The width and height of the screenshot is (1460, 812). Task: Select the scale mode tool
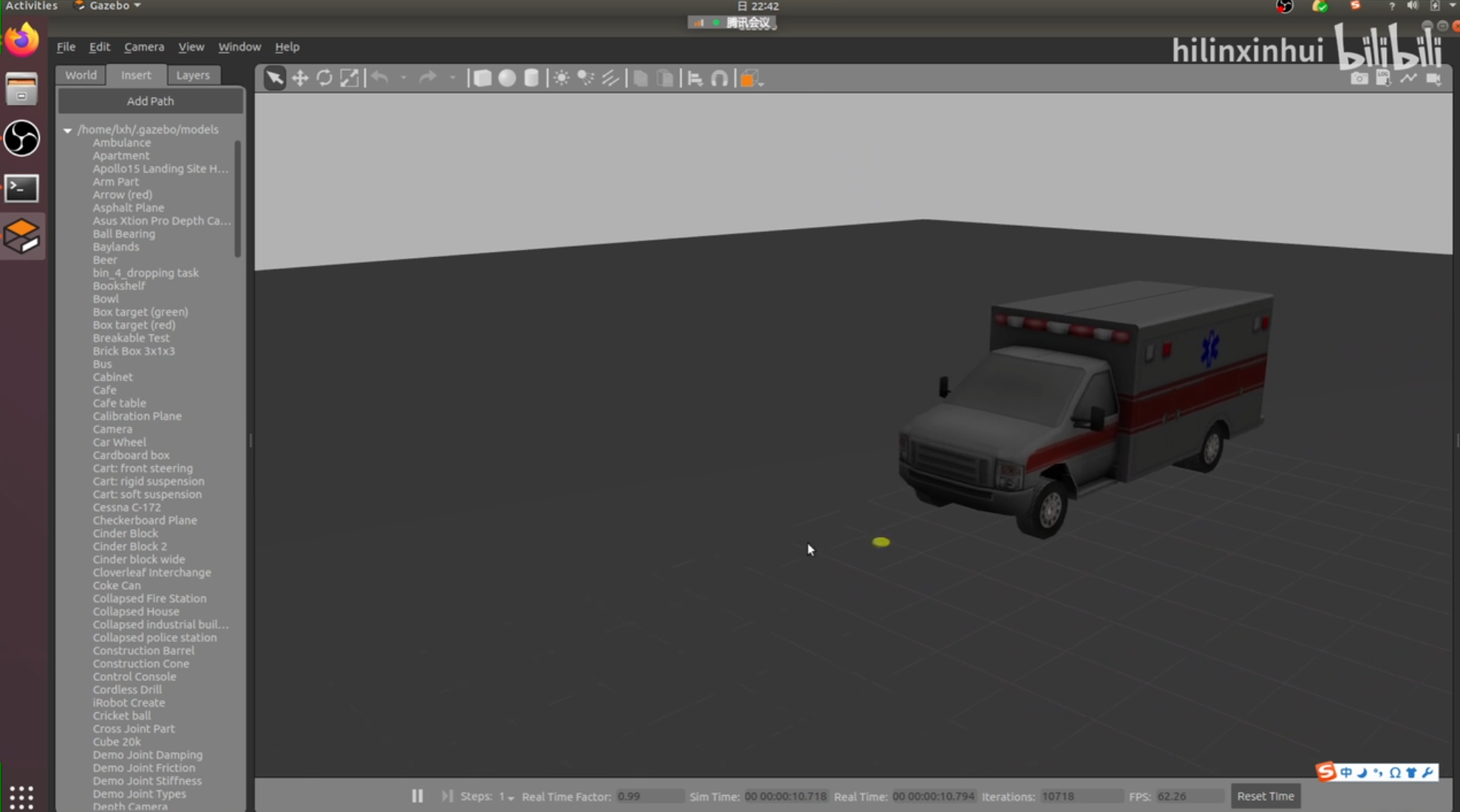coord(349,78)
